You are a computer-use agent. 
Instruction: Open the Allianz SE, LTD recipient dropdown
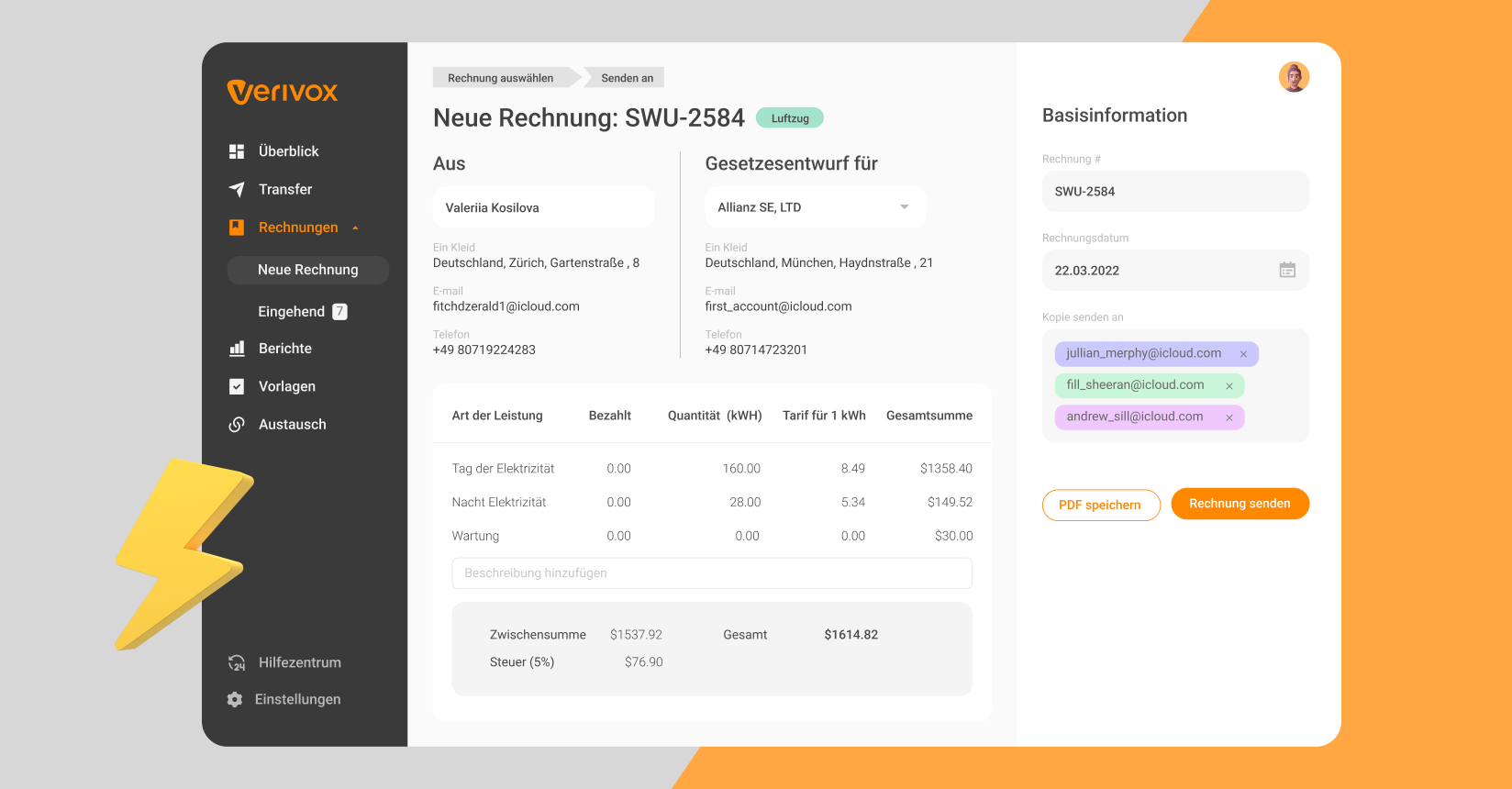(x=904, y=207)
